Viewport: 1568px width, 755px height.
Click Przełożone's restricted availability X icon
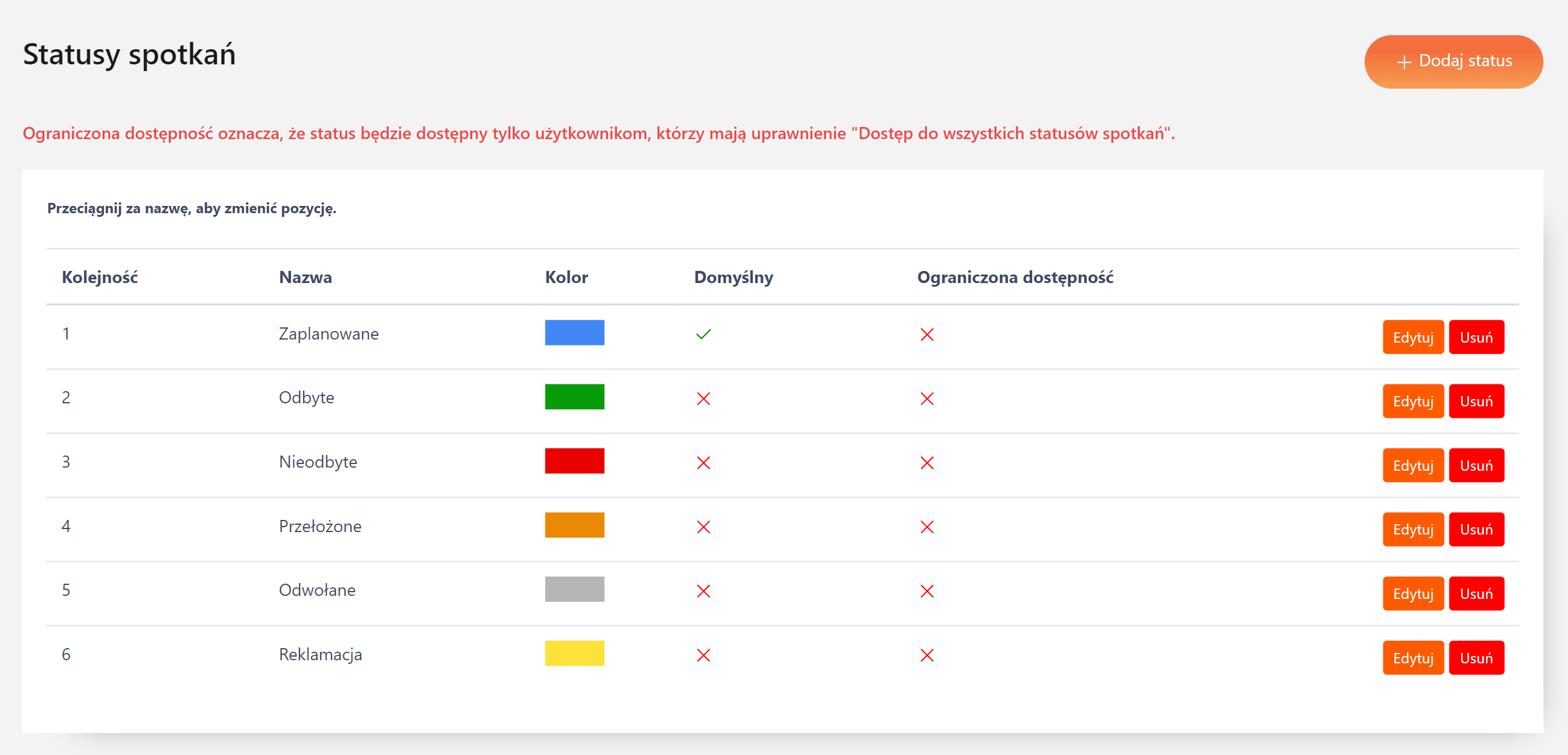tap(926, 527)
